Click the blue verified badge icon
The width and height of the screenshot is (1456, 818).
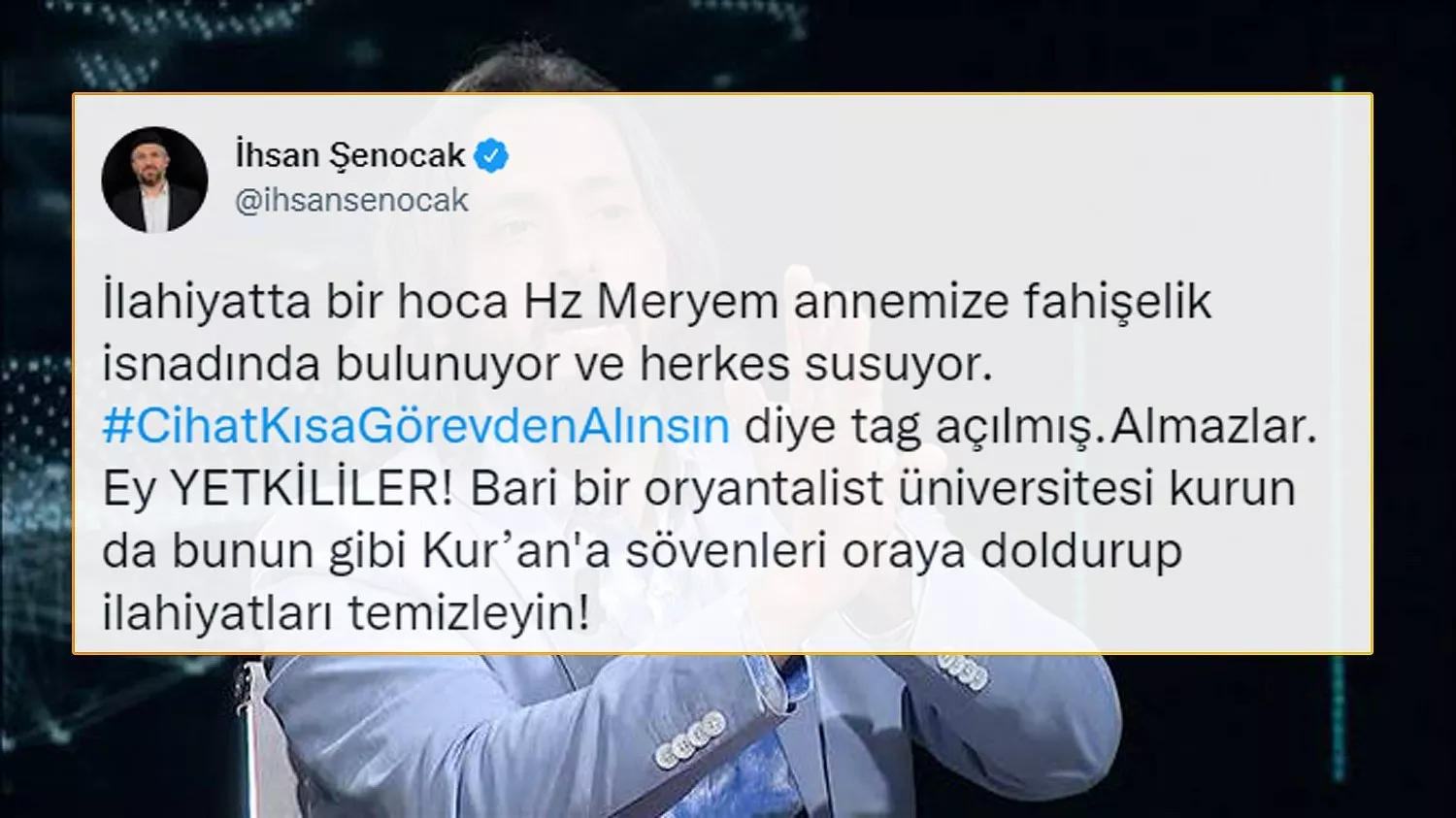pos(491,155)
